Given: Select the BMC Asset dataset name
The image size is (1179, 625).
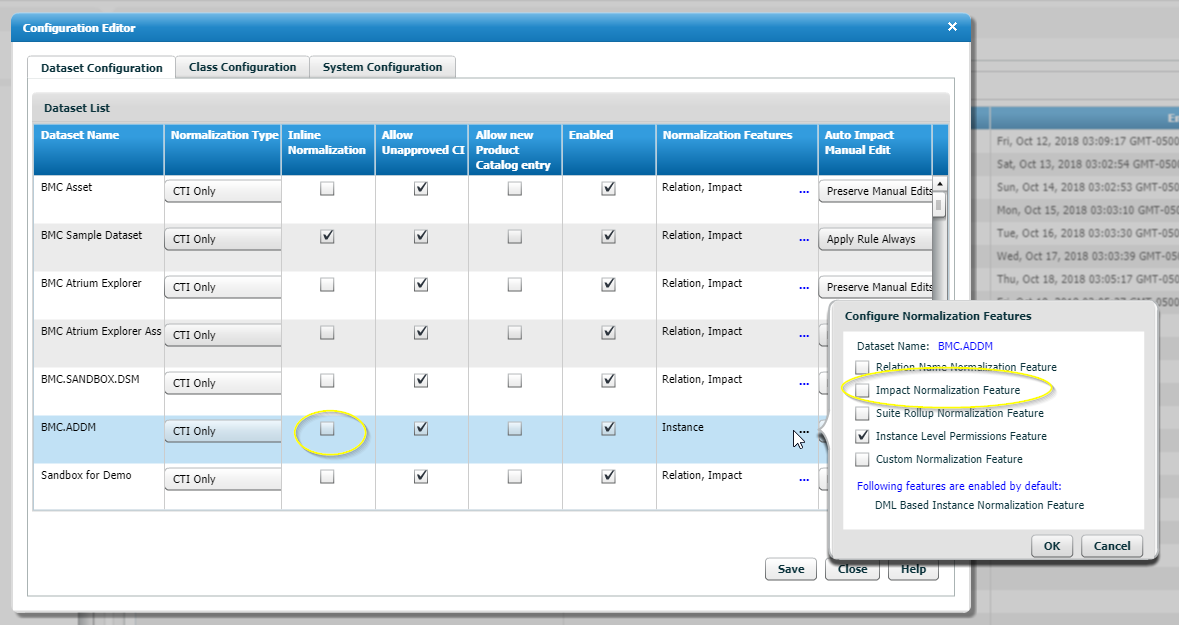Looking at the screenshot, I should coord(66,187).
